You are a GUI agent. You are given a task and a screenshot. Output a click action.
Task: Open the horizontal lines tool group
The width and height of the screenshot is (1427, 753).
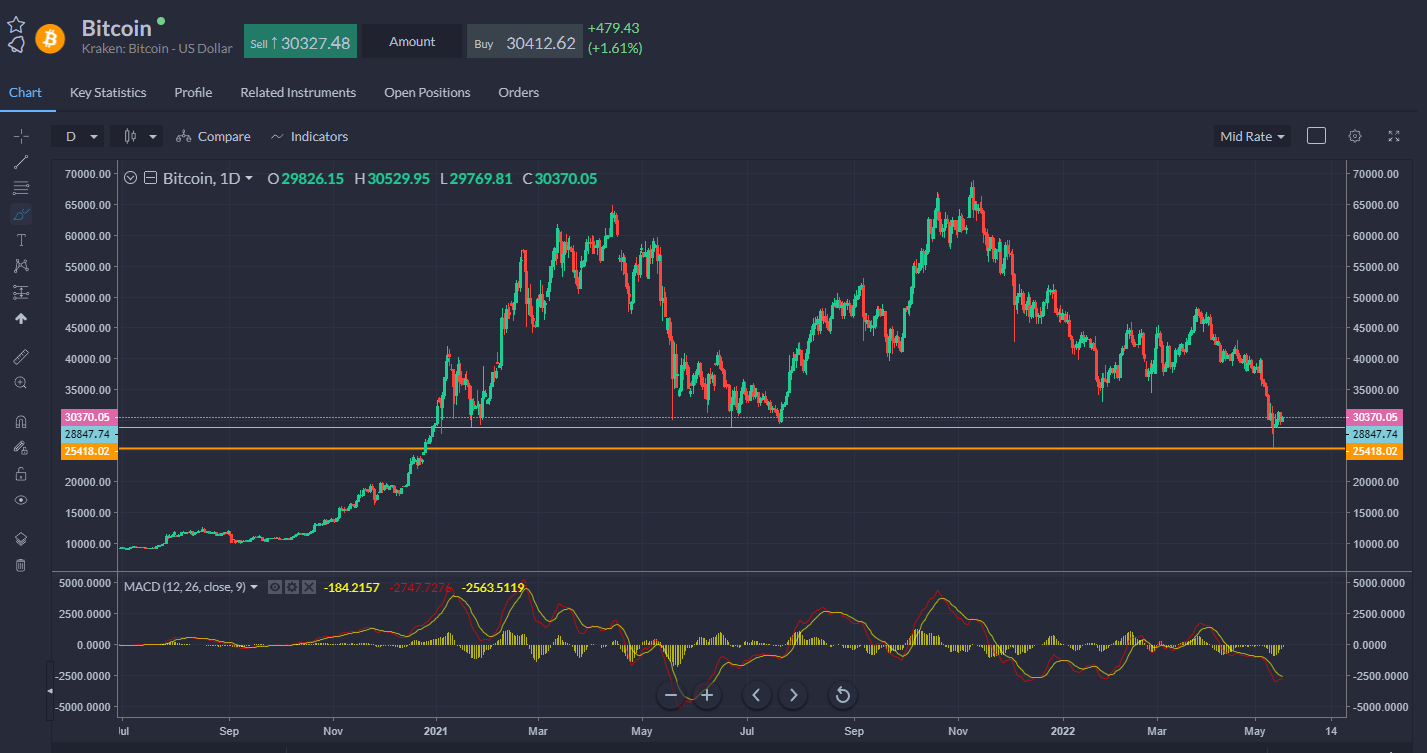point(21,188)
